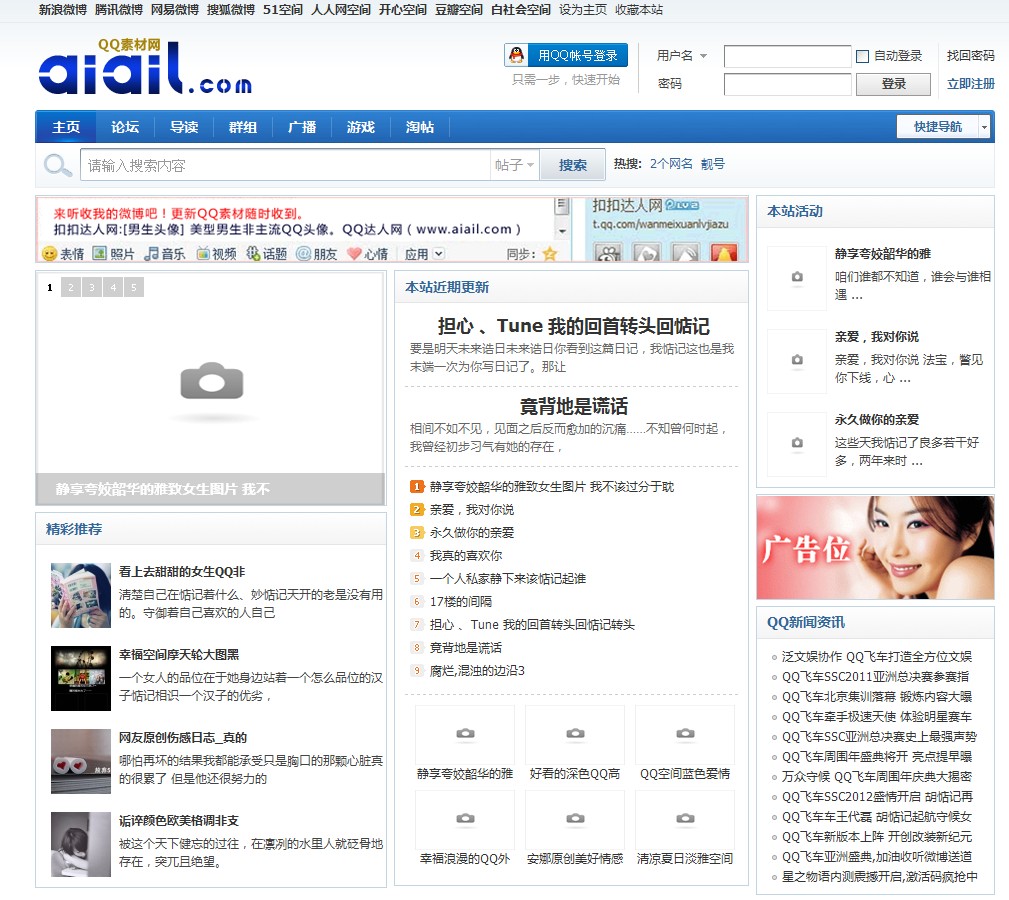This screenshot has width=1009, height=900.
Task: Click camera placeholder beside 亲爱，我对你说 in 本站活动
Action: click(x=797, y=360)
